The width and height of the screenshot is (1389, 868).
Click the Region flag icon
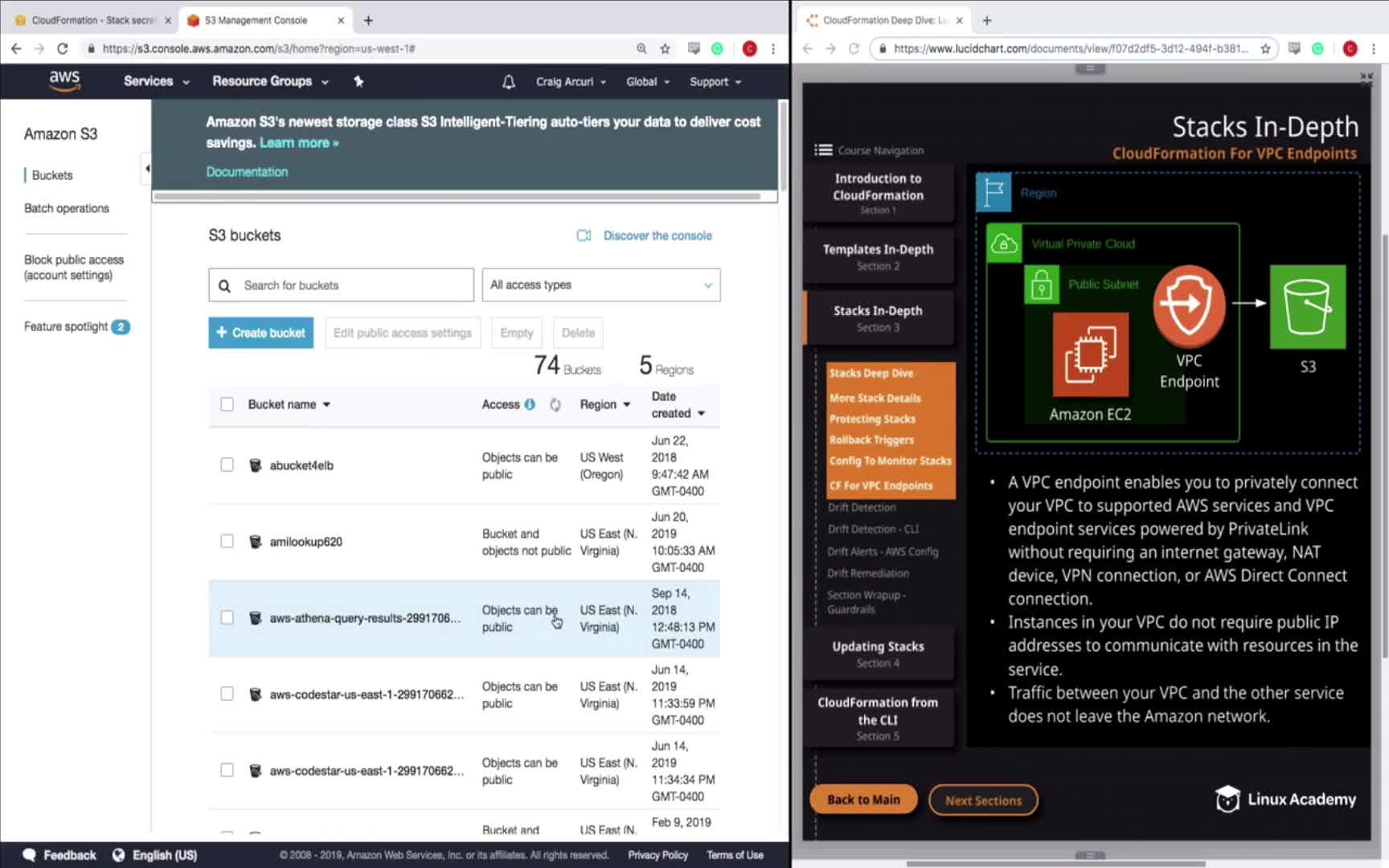(994, 193)
